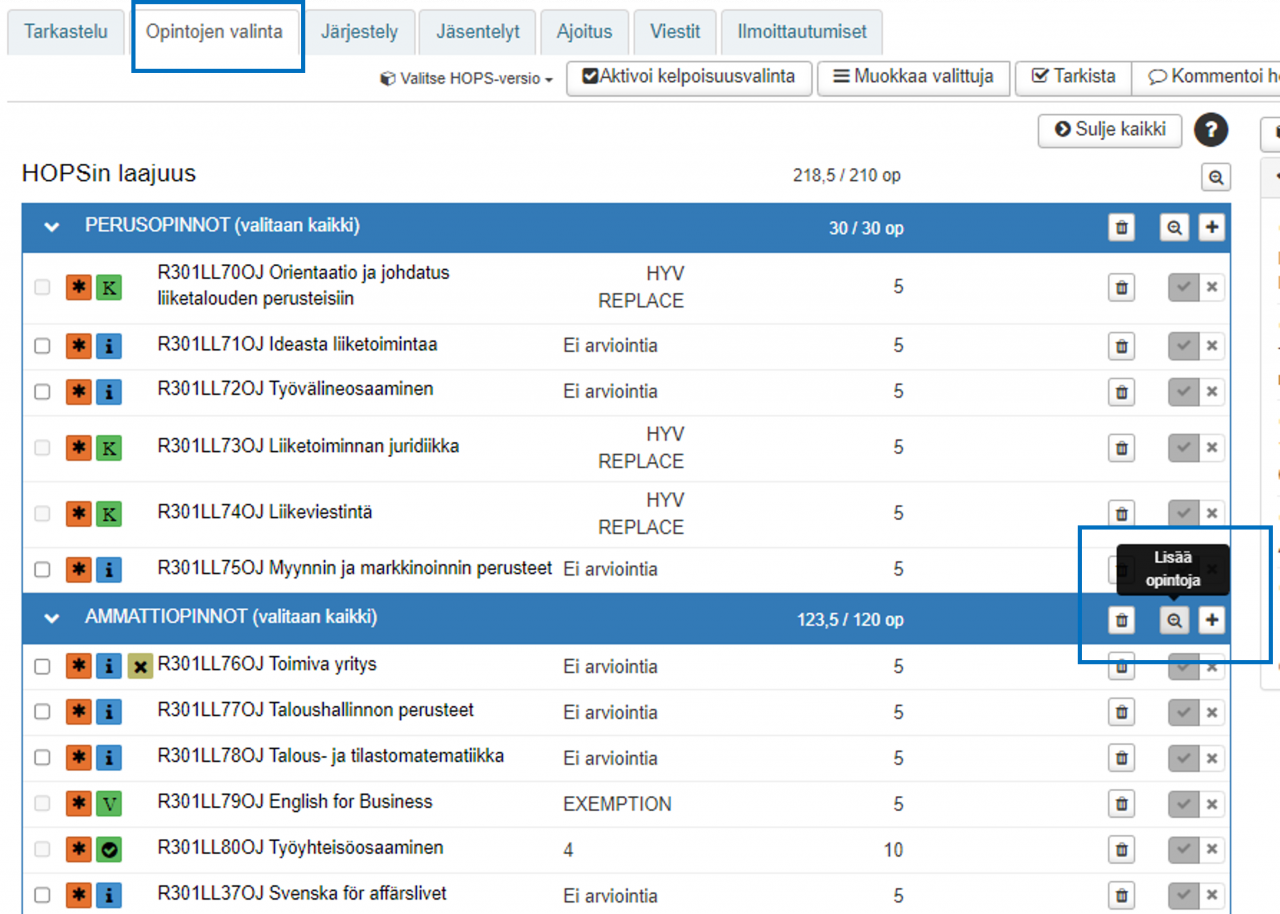Image resolution: width=1280 pixels, height=914 pixels.
Task: Click Lisää opintoja search icon in AMMATTIOPINNOT
Action: click(x=1175, y=620)
